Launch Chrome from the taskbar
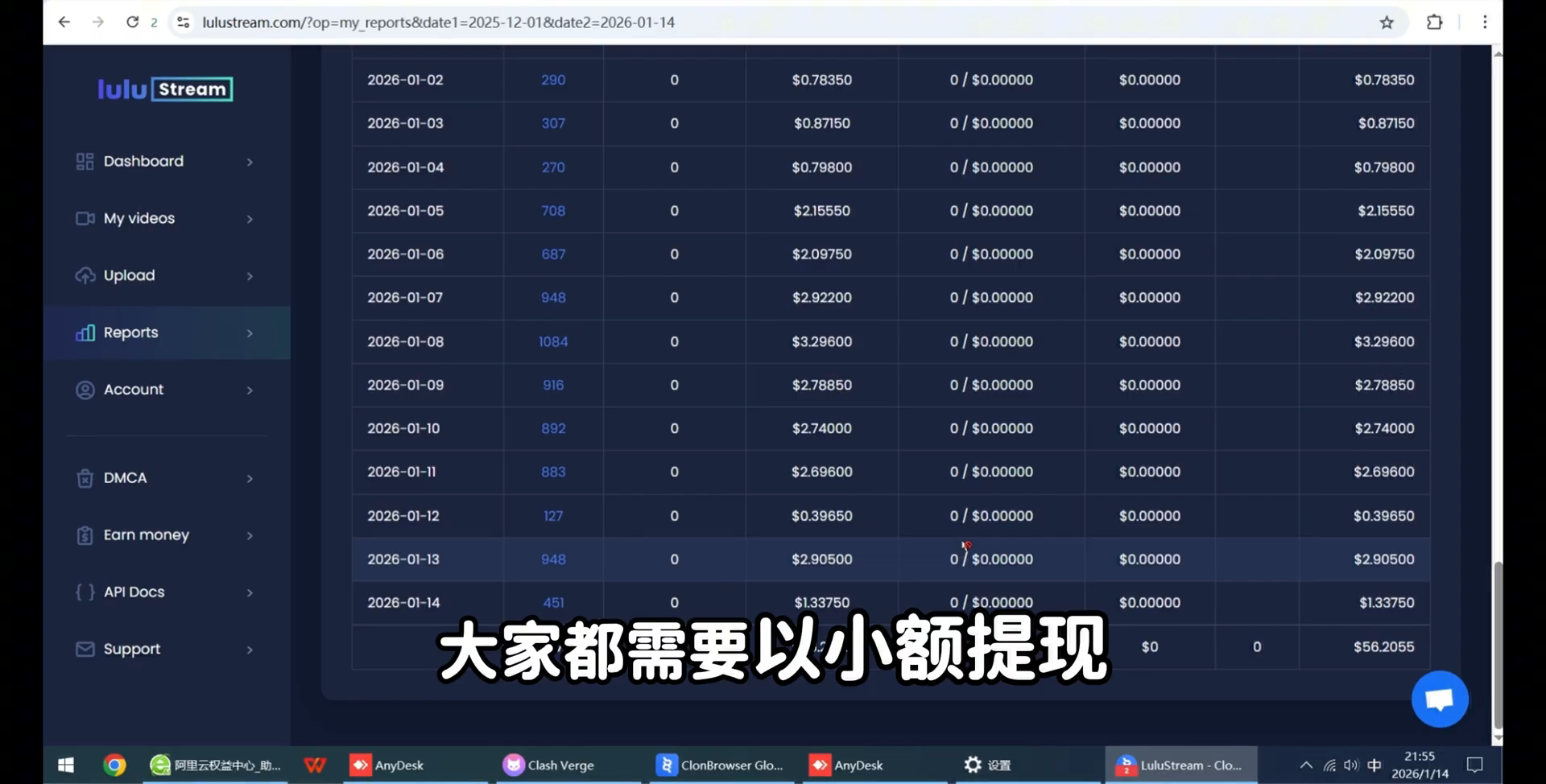The image size is (1546, 784). pyautogui.click(x=114, y=765)
